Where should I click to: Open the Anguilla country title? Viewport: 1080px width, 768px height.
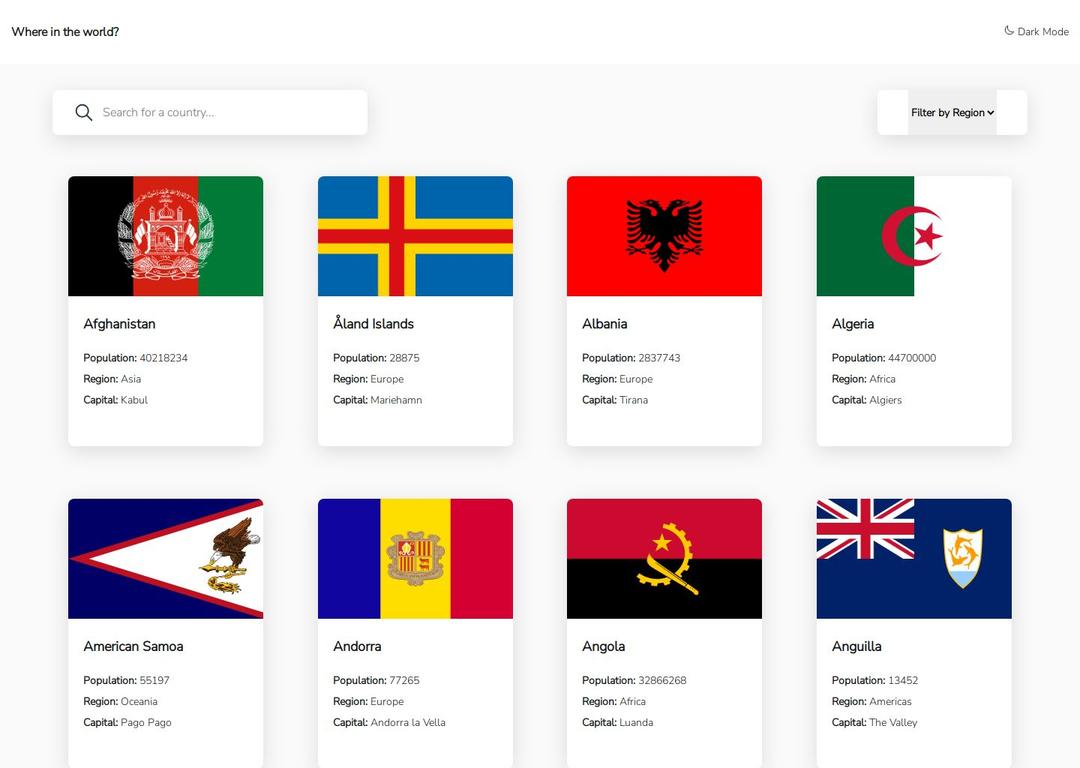click(856, 646)
